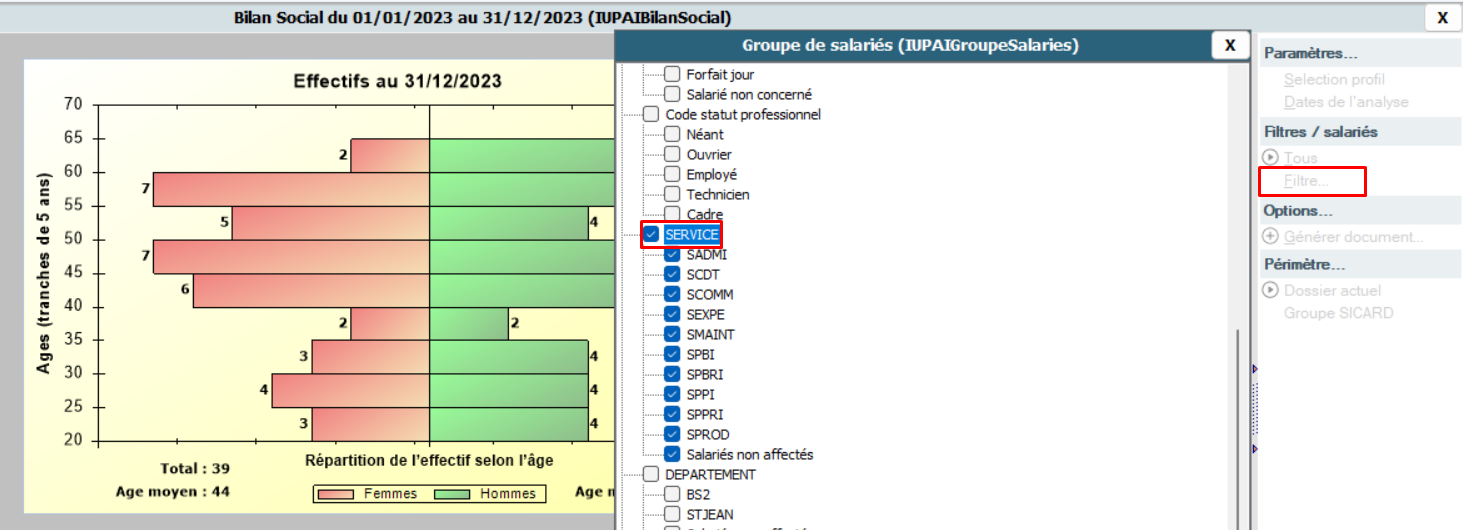
Task: Select the DEPARTEMENT tree label
Action: [711, 474]
